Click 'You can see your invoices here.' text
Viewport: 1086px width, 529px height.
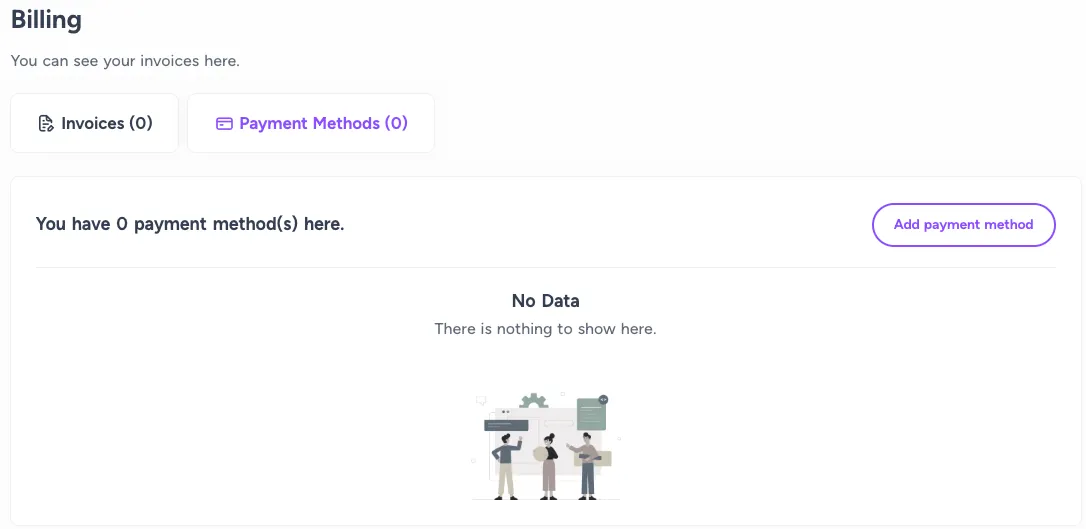[125, 61]
